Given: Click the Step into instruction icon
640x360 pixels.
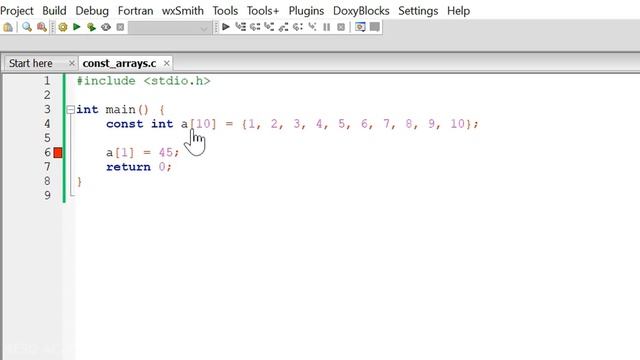Looking at the screenshot, I should 312,27.
